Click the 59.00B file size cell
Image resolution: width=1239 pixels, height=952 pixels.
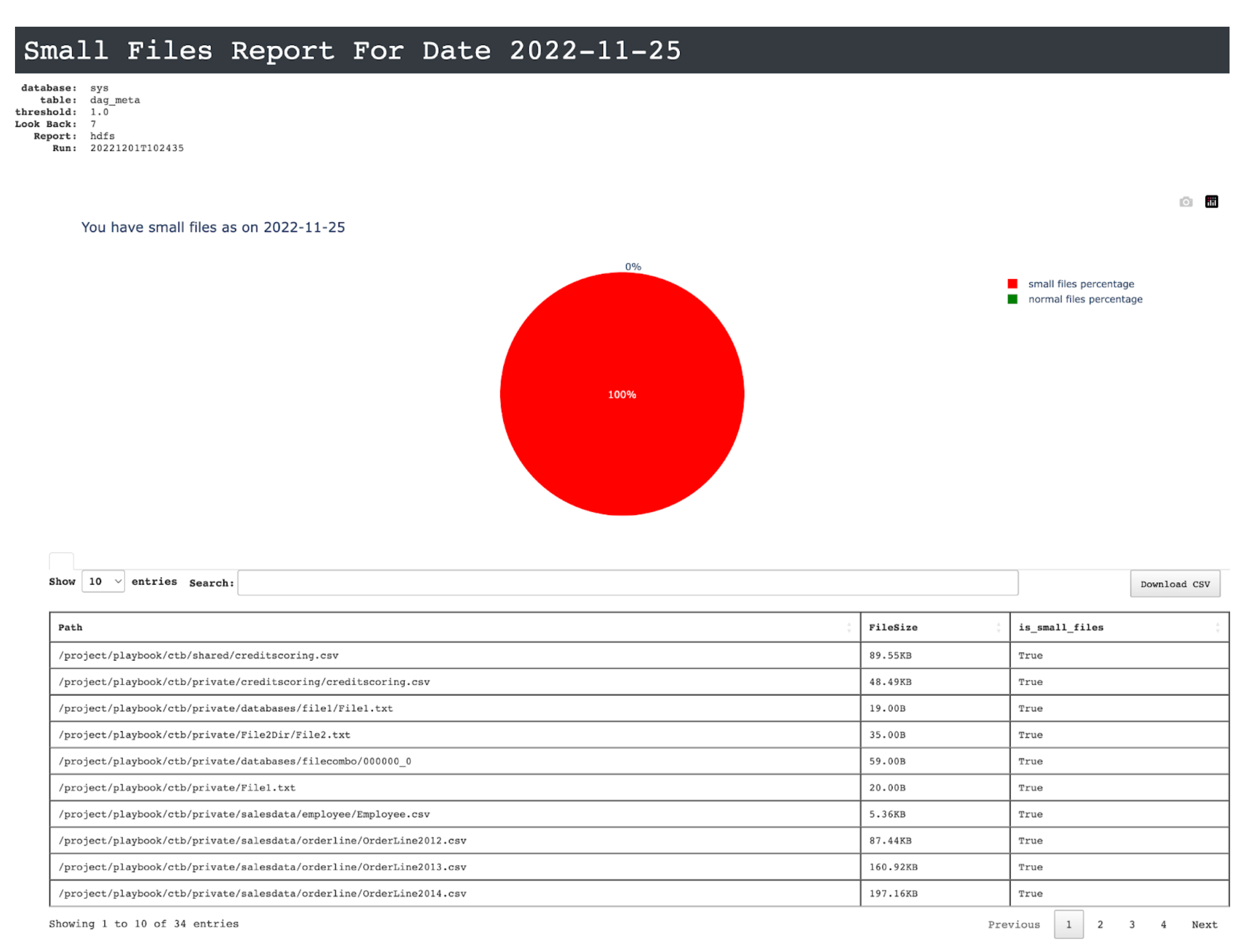click(x=934, y=761)
